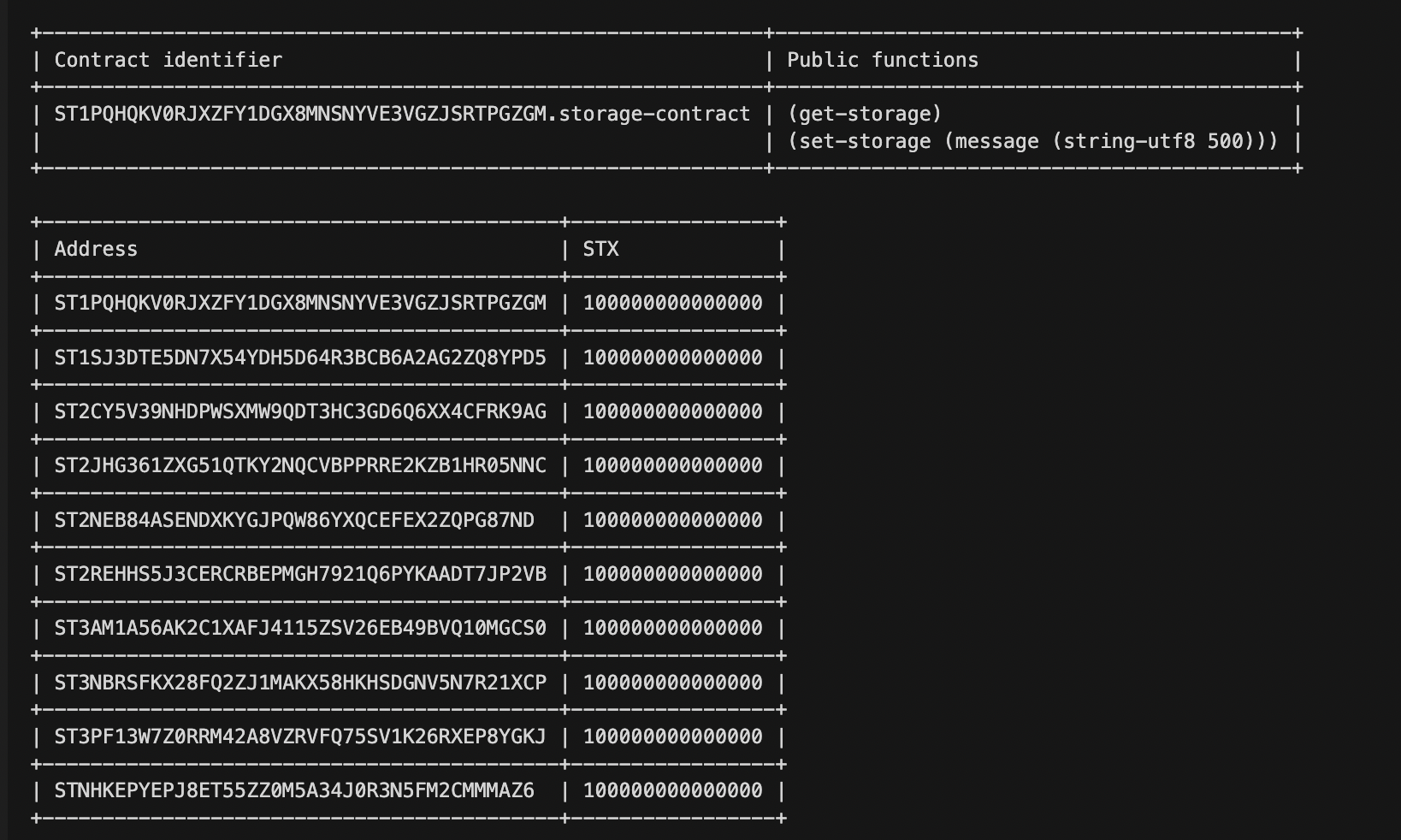Click the "Contract identifier" column header text

click(x=168, y=60)
